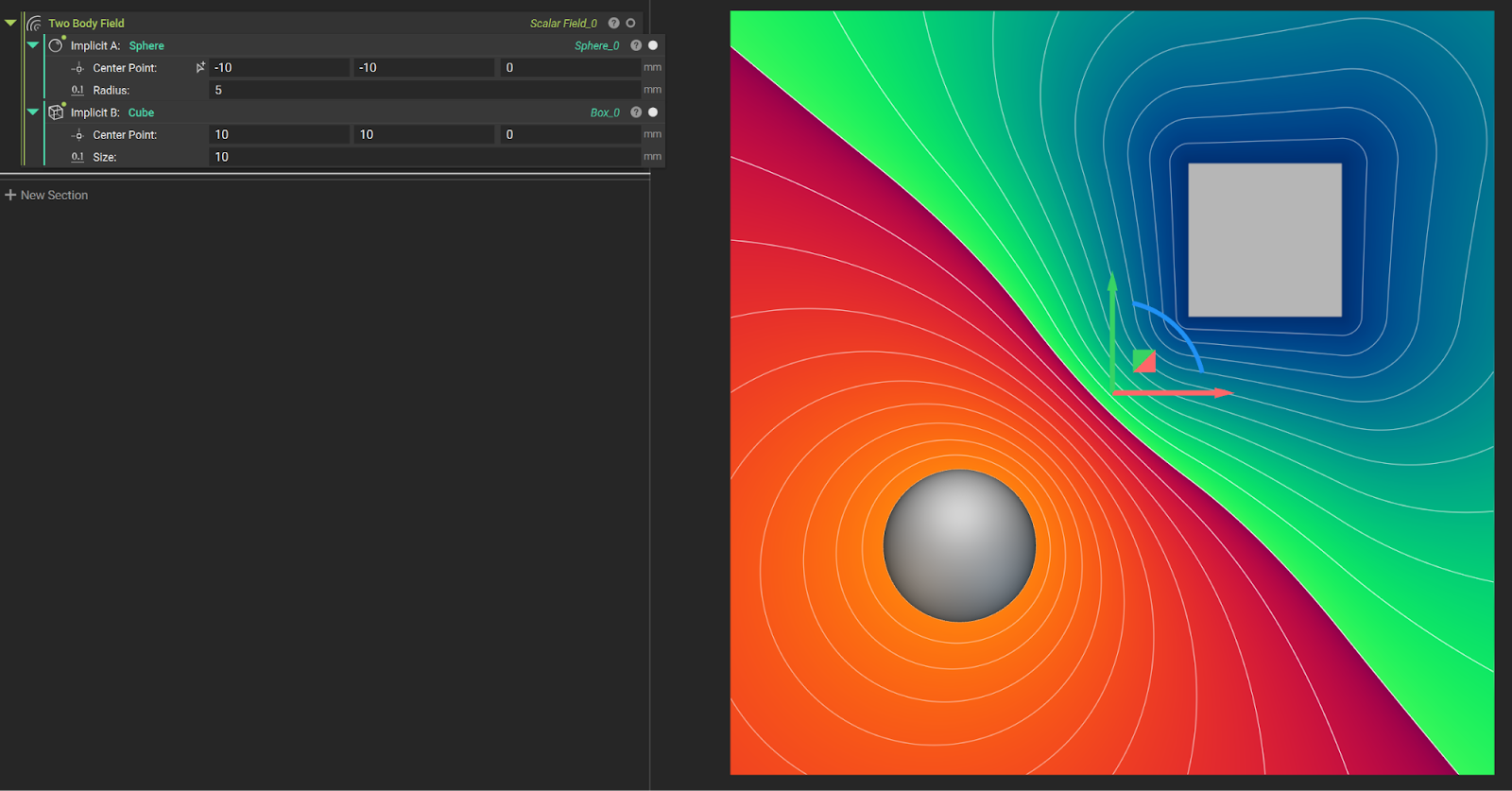
Task: Edit the Cube Size value field
Action: point(425,157)
